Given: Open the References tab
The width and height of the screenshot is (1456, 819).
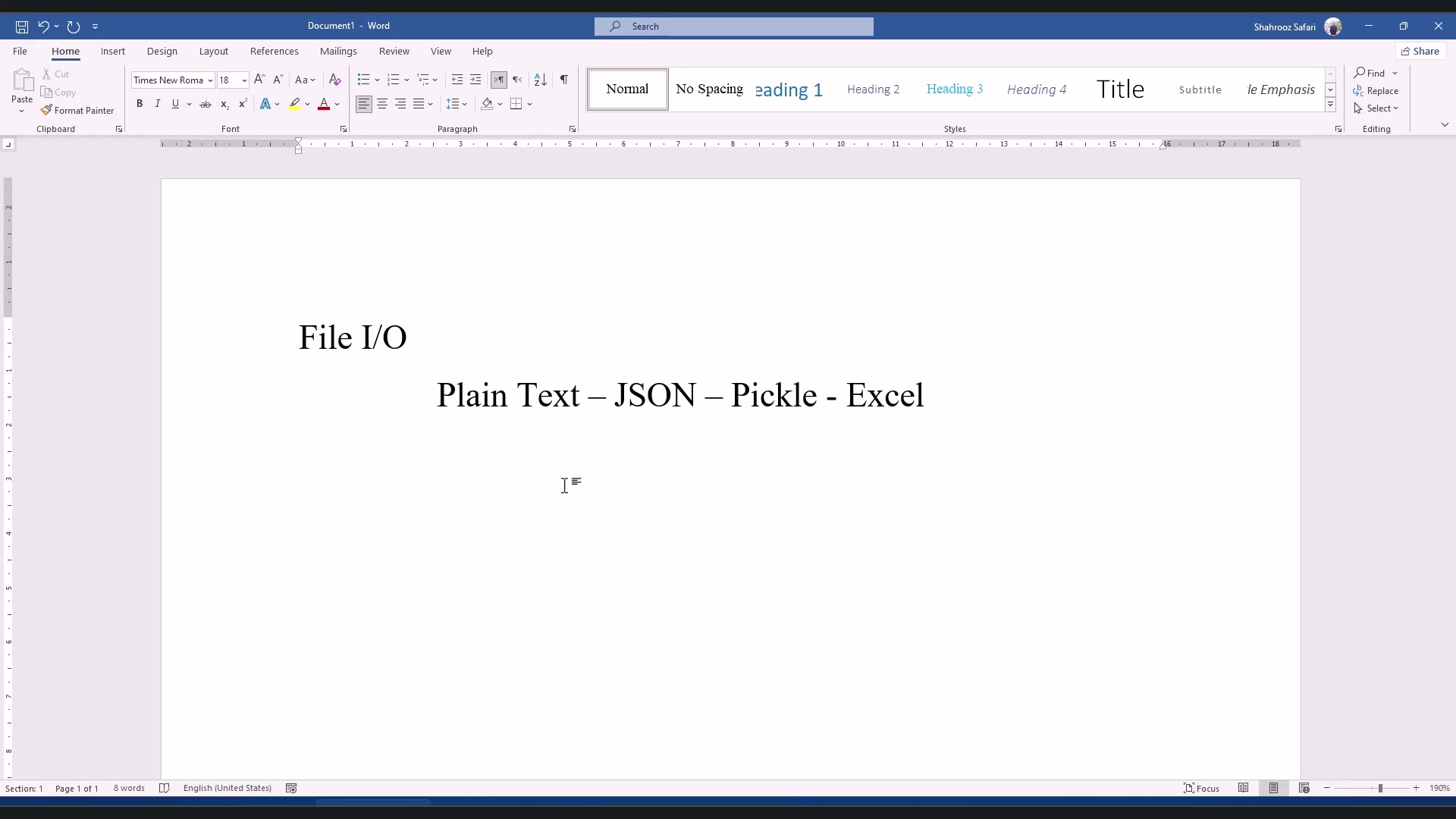Looking at the screenshot, I should [275, 52].
